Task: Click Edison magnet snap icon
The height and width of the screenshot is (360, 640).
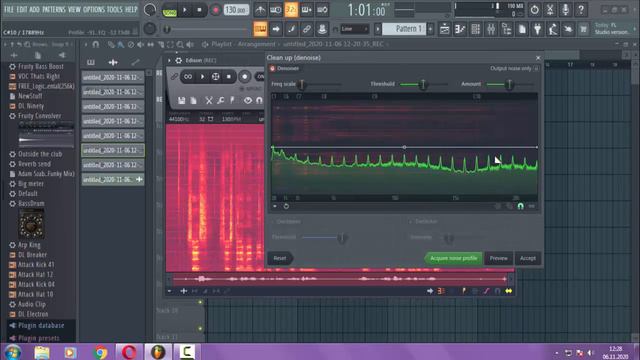Action: [x=259, y=100]
